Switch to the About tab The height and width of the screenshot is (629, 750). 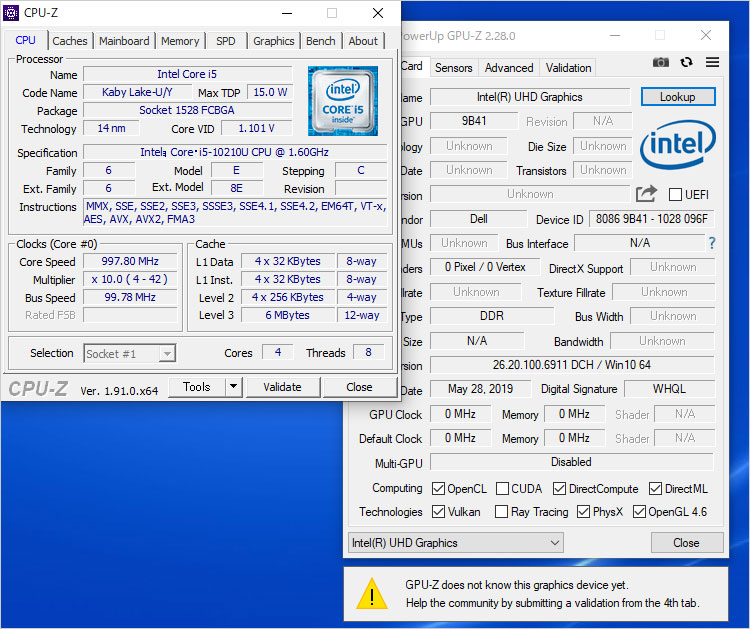[363, 41]
